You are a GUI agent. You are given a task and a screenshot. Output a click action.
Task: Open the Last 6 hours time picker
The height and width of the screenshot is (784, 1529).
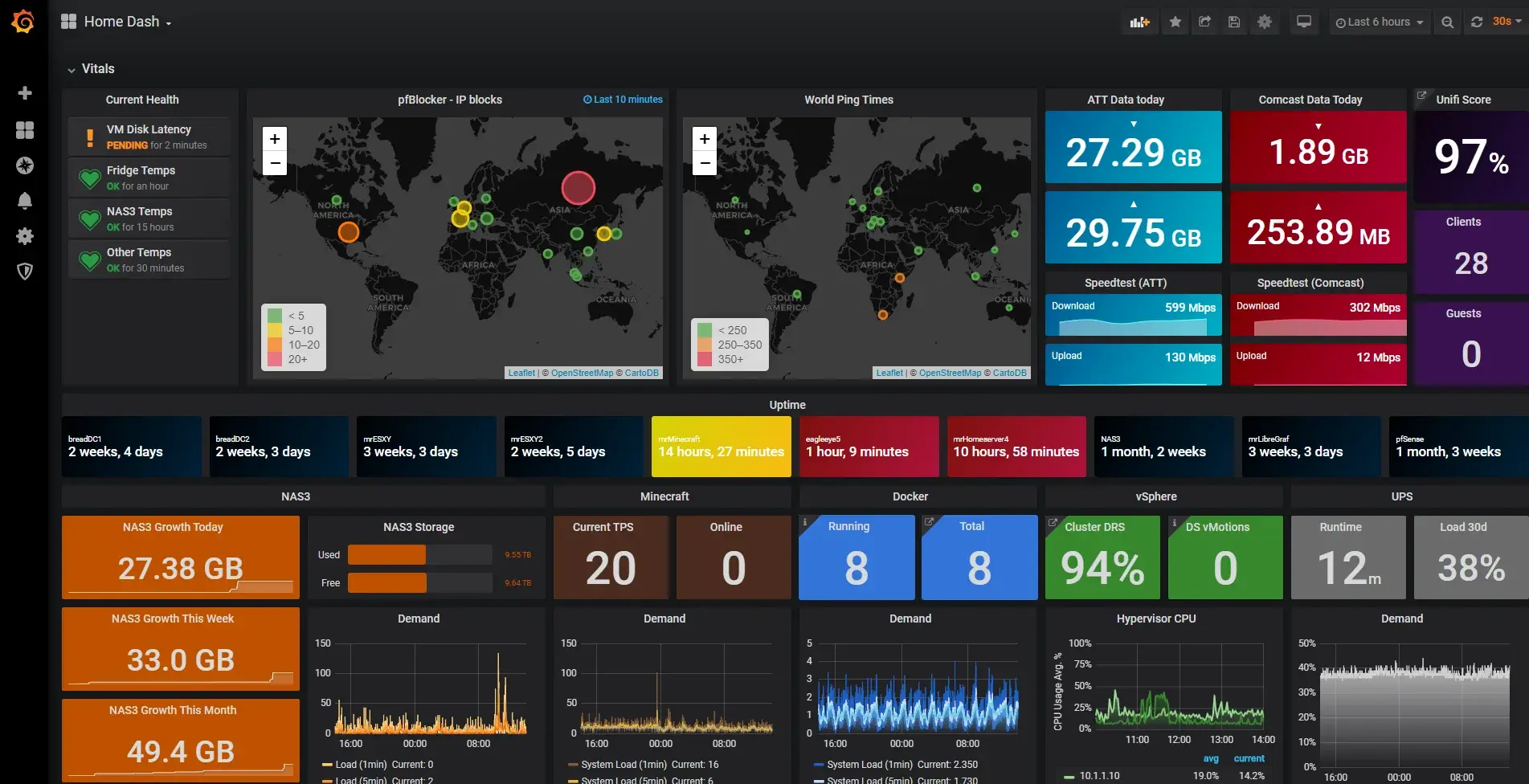tap(1379, 22)
